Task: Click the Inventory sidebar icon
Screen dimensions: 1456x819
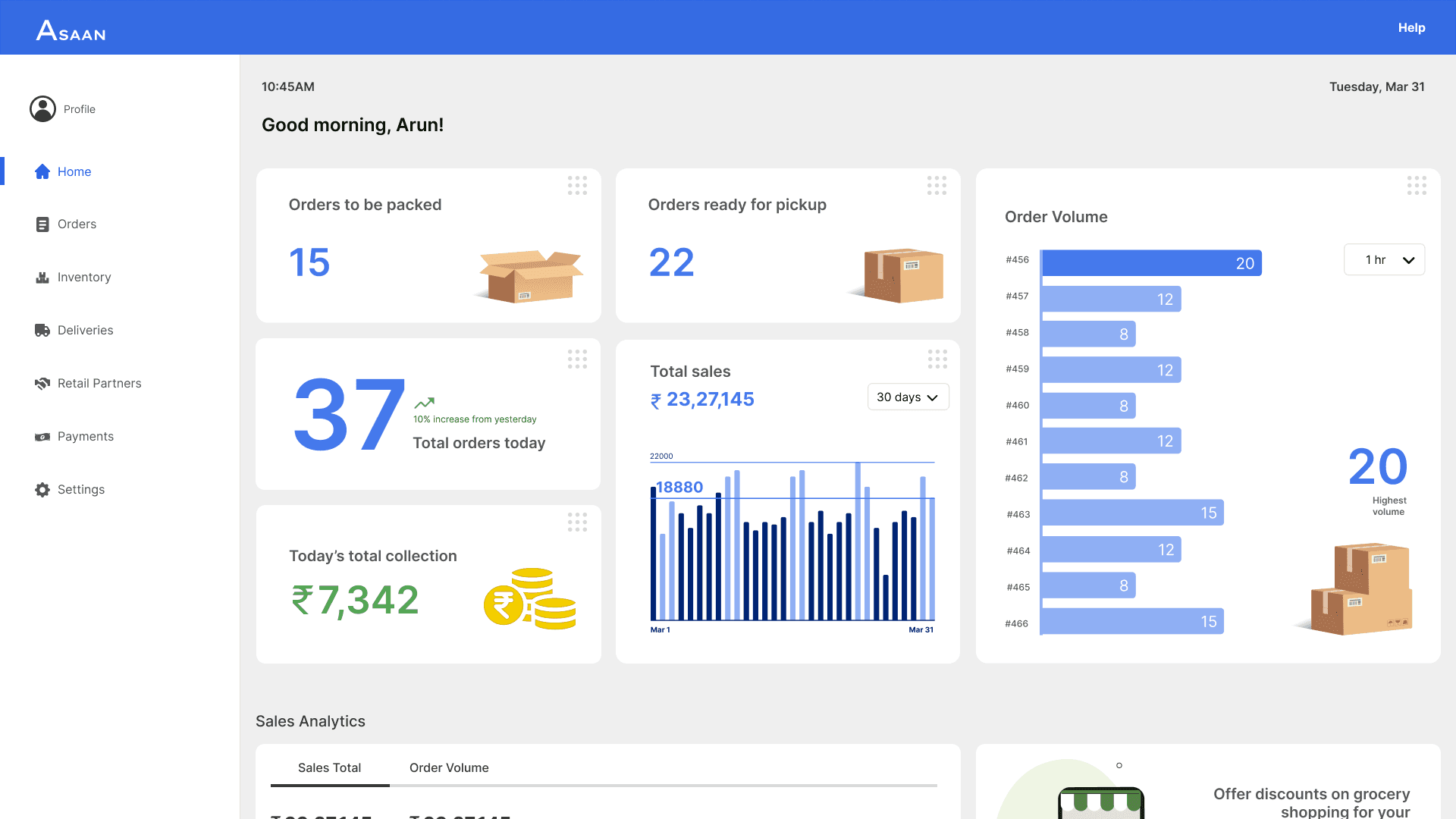Action: click(42, 278)
